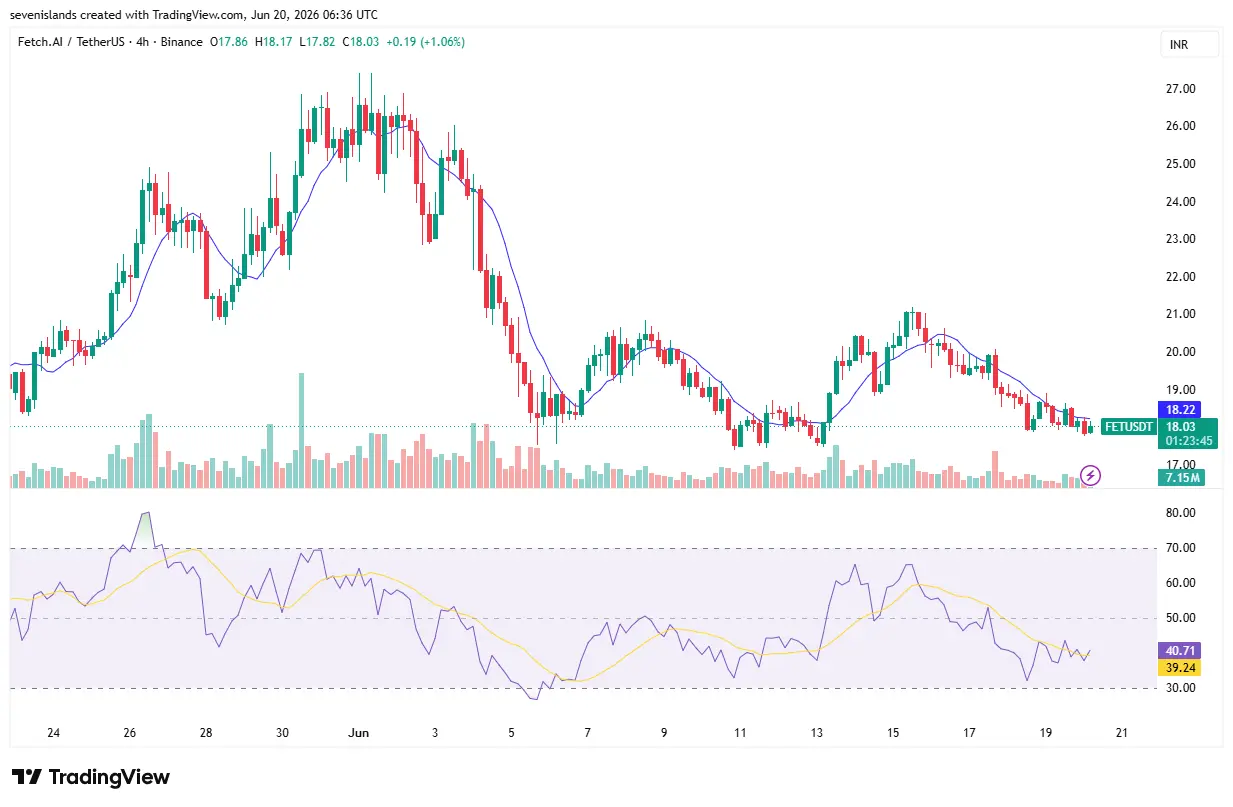The image size is (1233, 807).
Task: Click the 23.00 price axis label
Action: point(1181,239)
